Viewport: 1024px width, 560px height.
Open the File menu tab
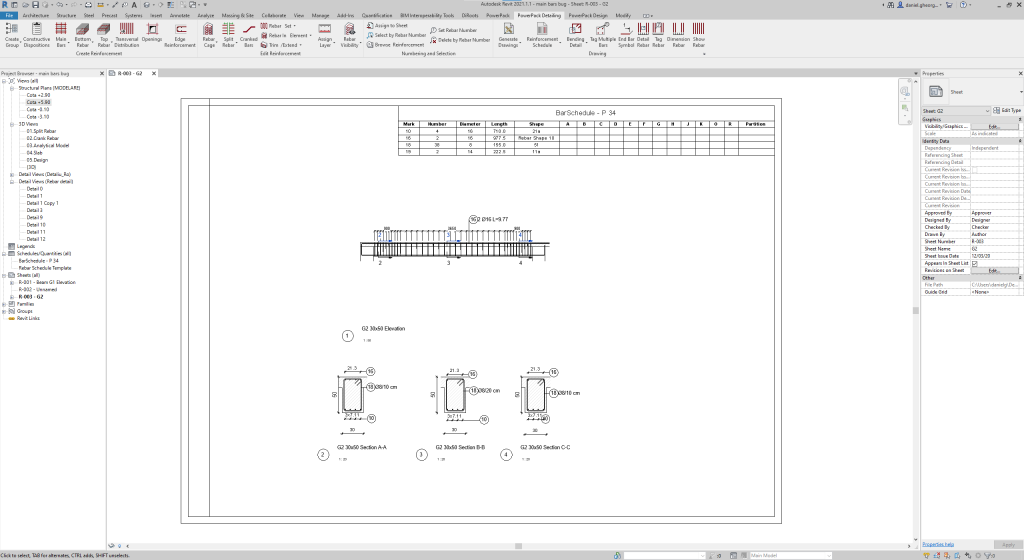9,15
